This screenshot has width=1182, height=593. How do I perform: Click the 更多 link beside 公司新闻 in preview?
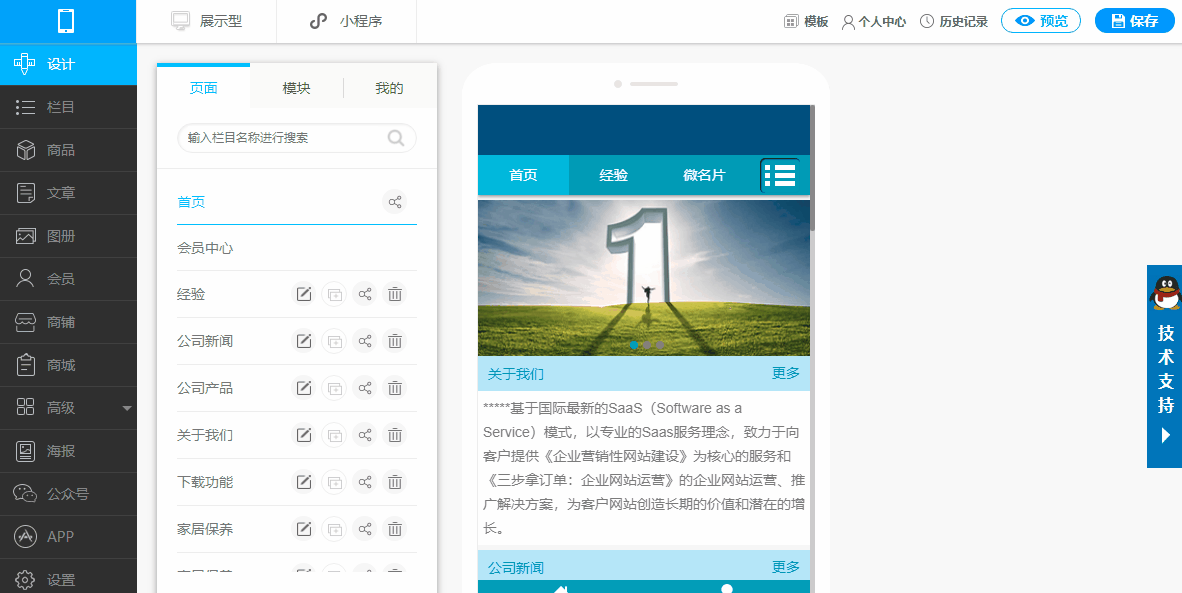pyautogui.click(x=785, y=567)
